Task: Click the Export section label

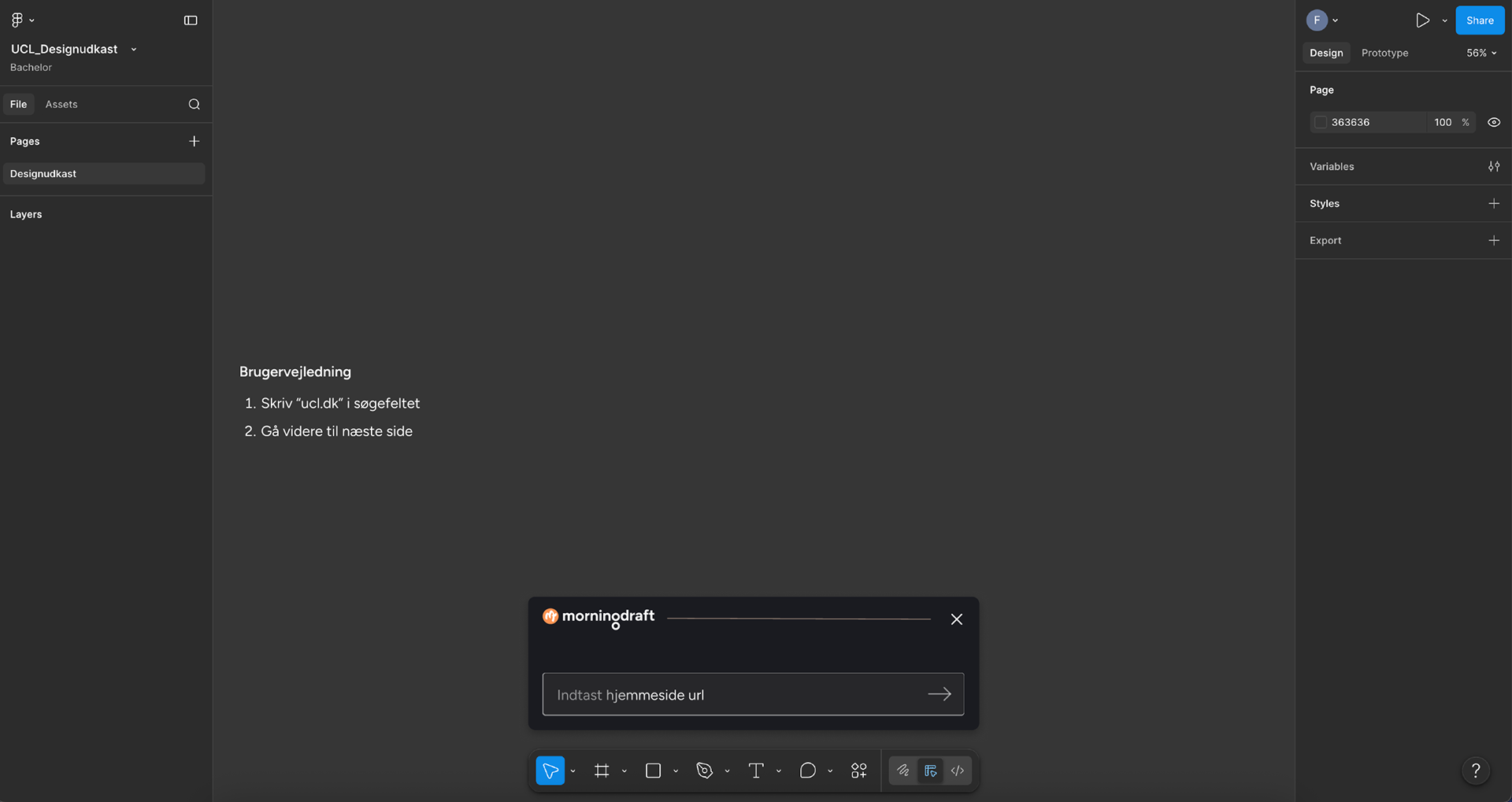Action: 1325,240
